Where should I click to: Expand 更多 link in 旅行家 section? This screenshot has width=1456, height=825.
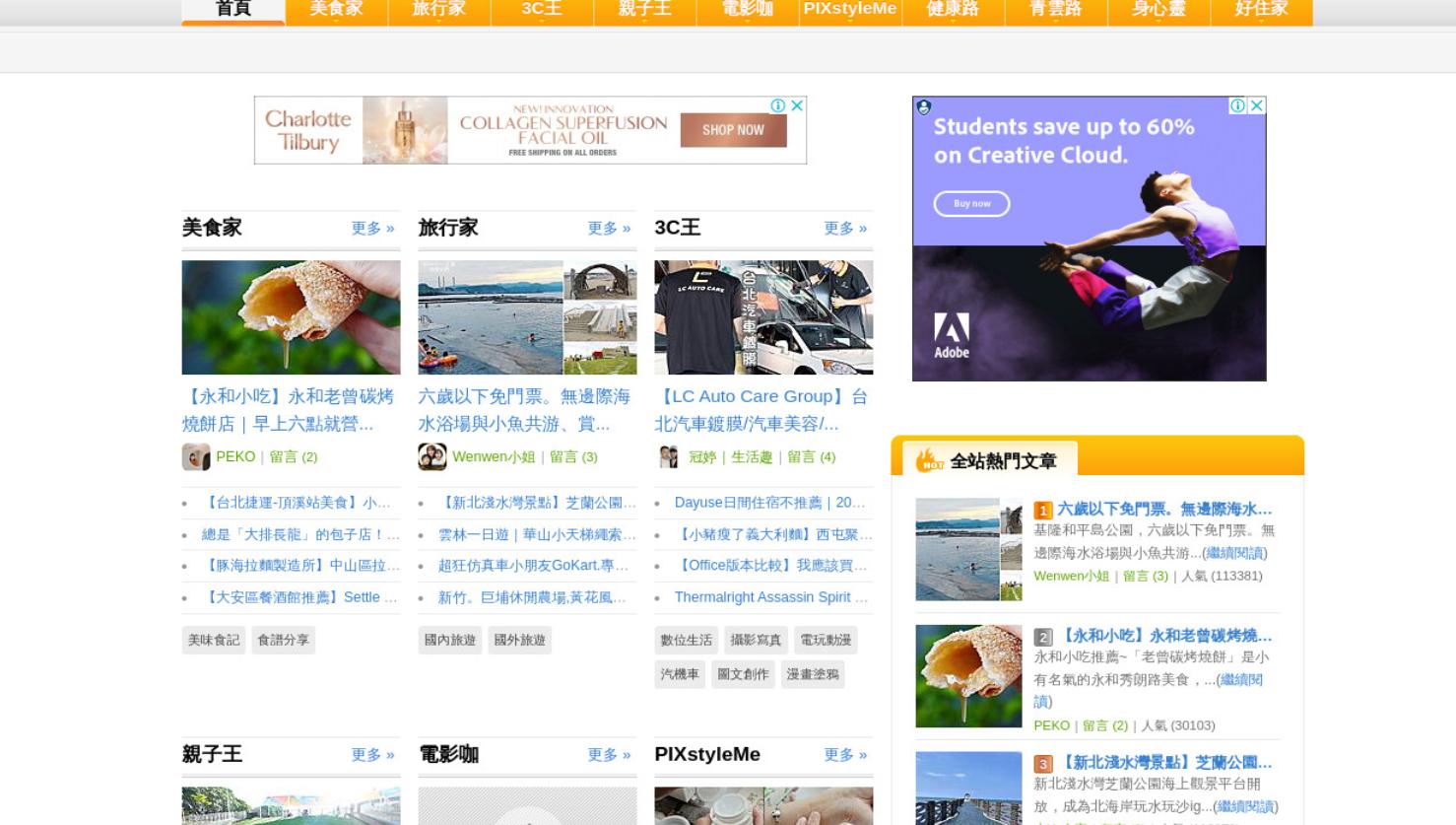point(609,229)
